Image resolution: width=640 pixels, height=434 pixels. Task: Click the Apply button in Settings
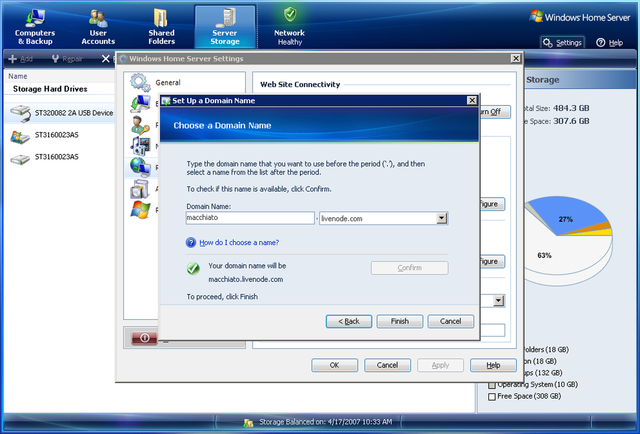tap(440, 365)
